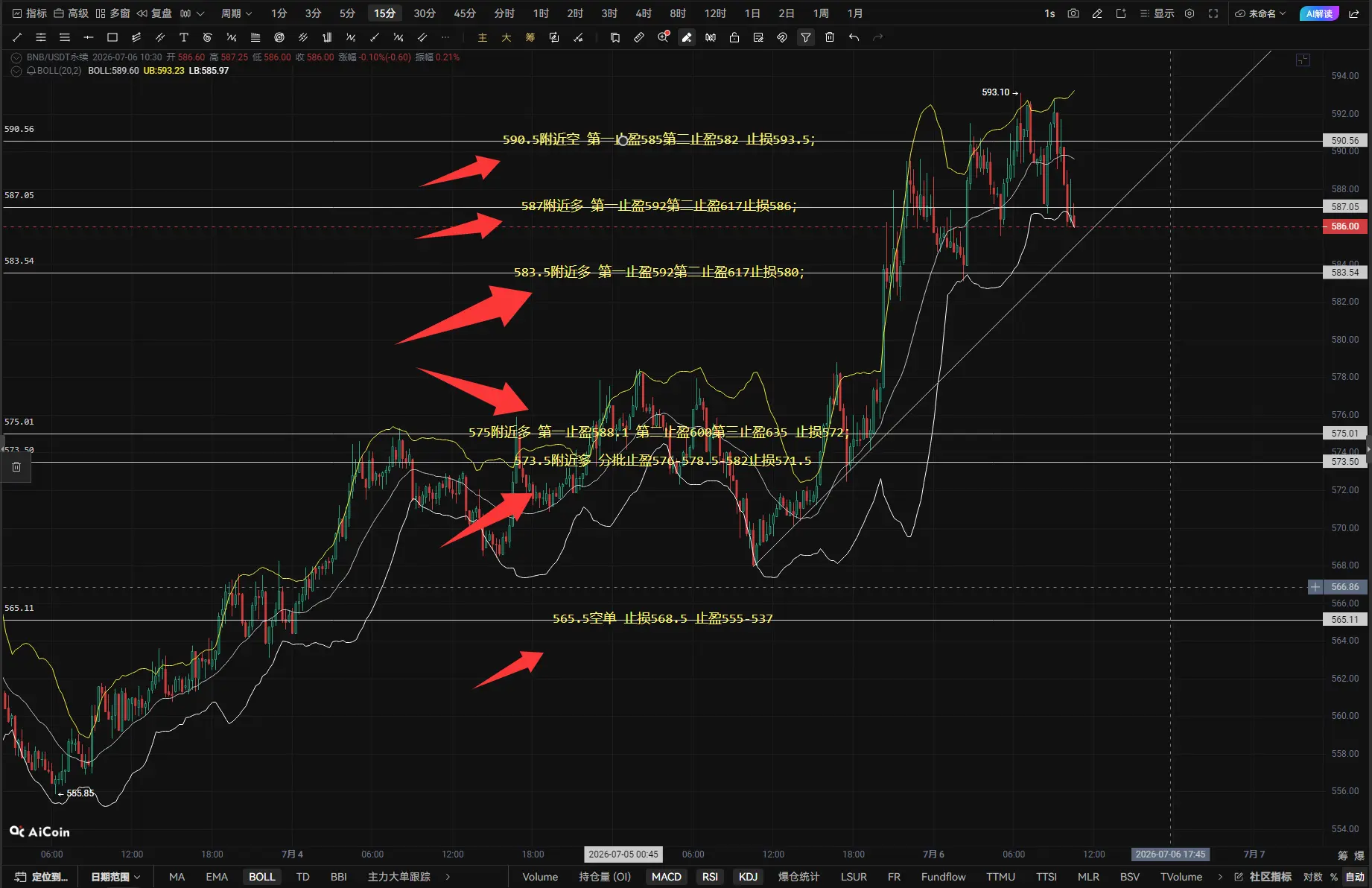Select the text annotation tool
The image size is (1372, 888).
click(x=184, y=37)
